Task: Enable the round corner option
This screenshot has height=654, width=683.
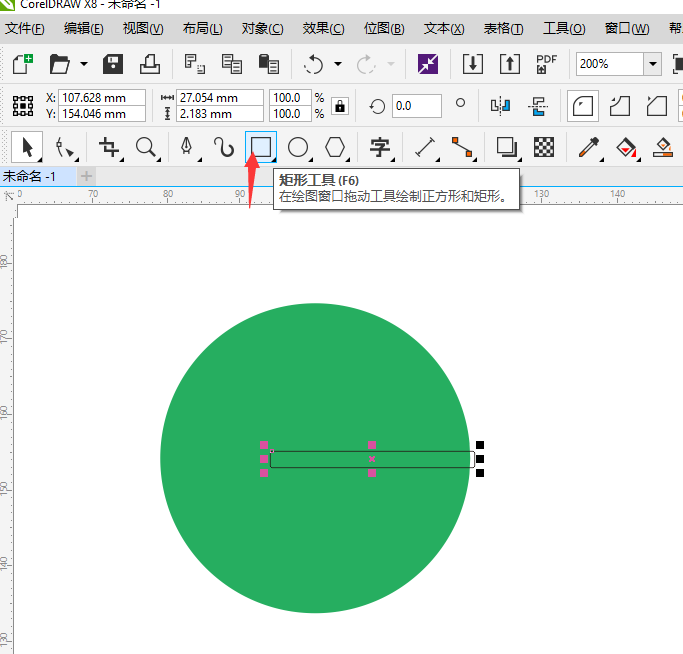Action: [583, 105]
